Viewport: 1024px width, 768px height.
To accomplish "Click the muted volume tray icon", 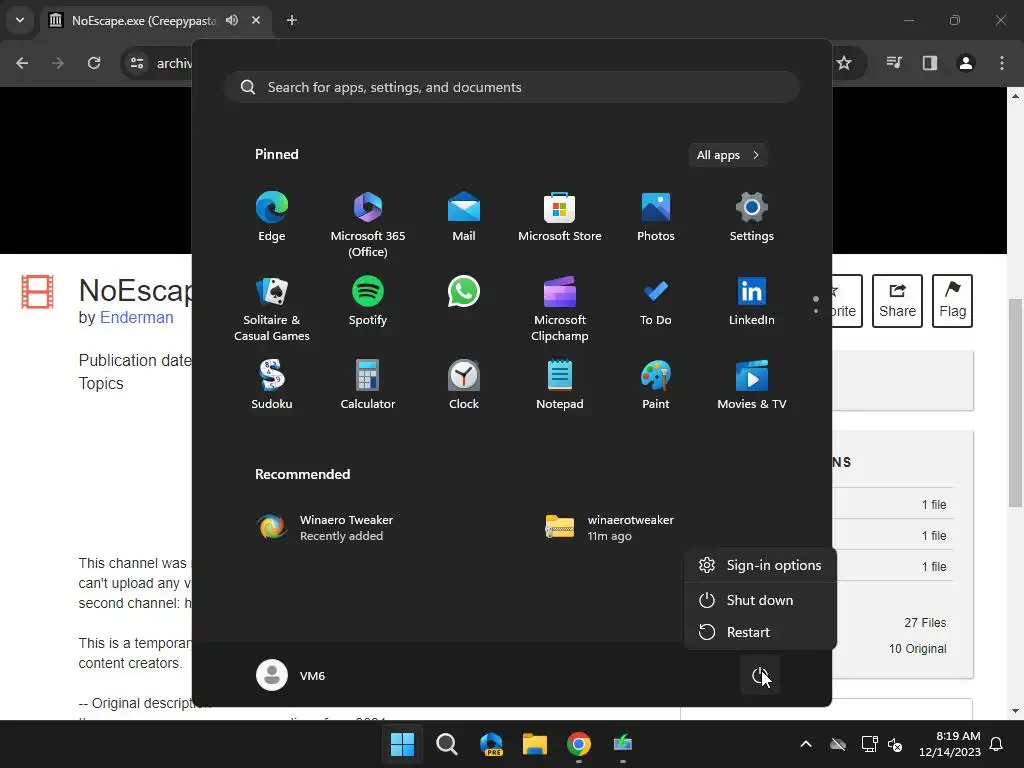I will (895, 744).
